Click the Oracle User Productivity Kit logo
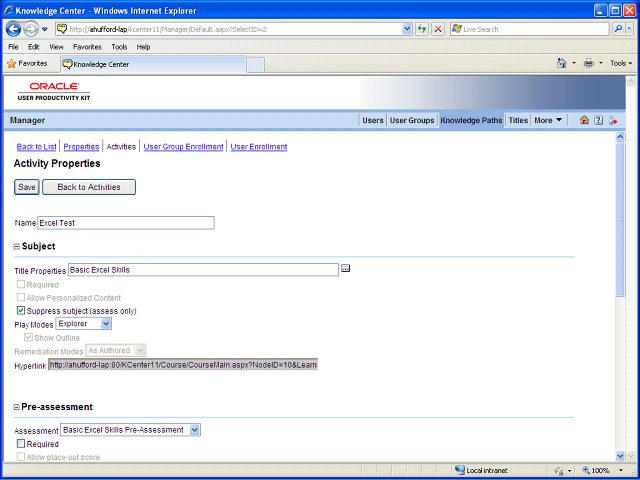 pyautogui.click(x=54, y=91)
